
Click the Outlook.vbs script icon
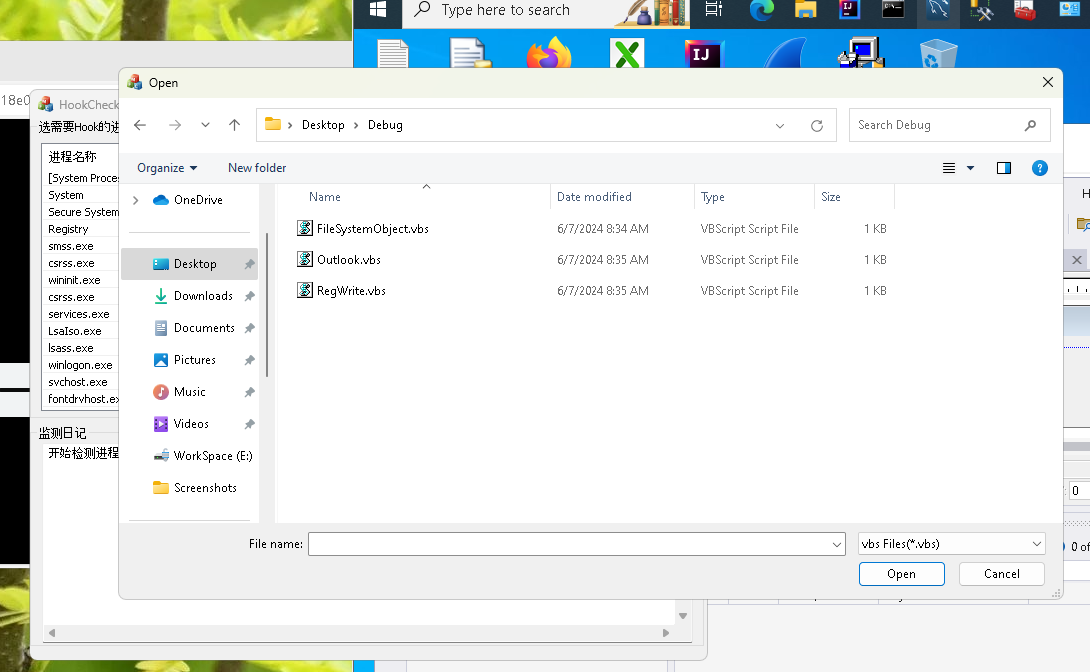[304, 259]
